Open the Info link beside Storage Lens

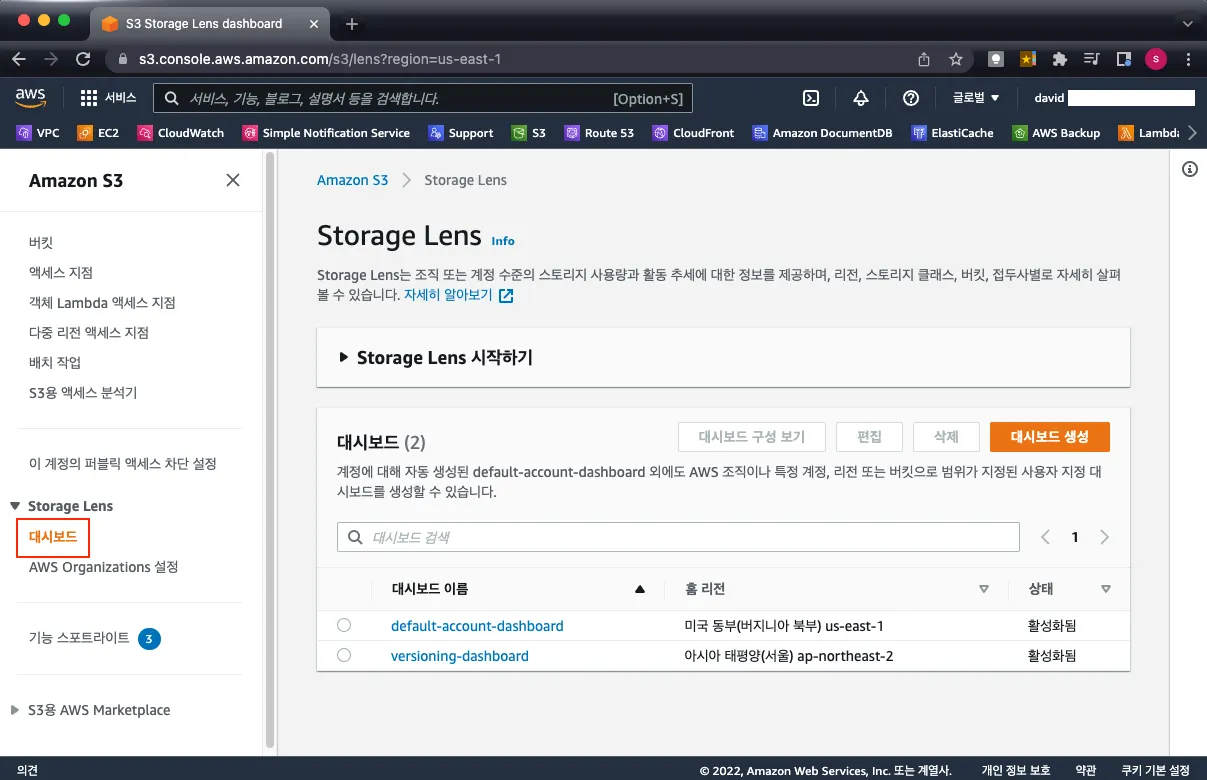pyautogui.click(x=503, y=241)
